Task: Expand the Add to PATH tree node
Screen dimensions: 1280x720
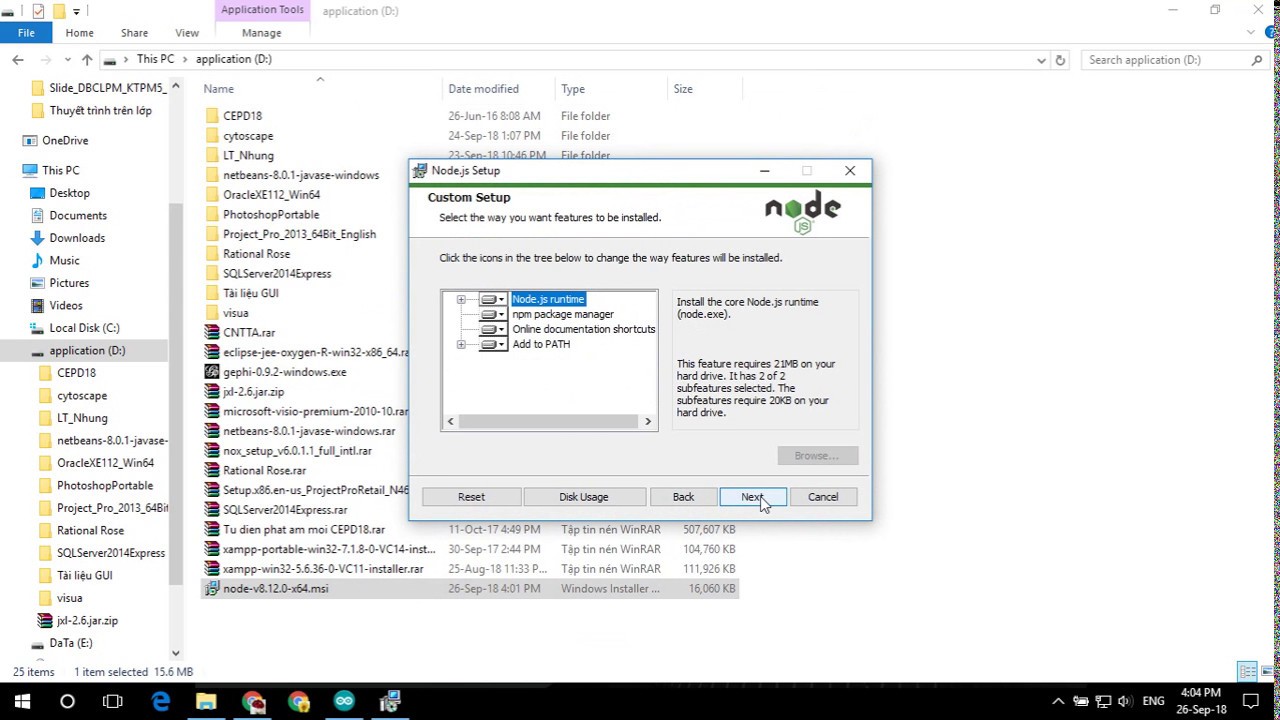Action: click(461, 344)
